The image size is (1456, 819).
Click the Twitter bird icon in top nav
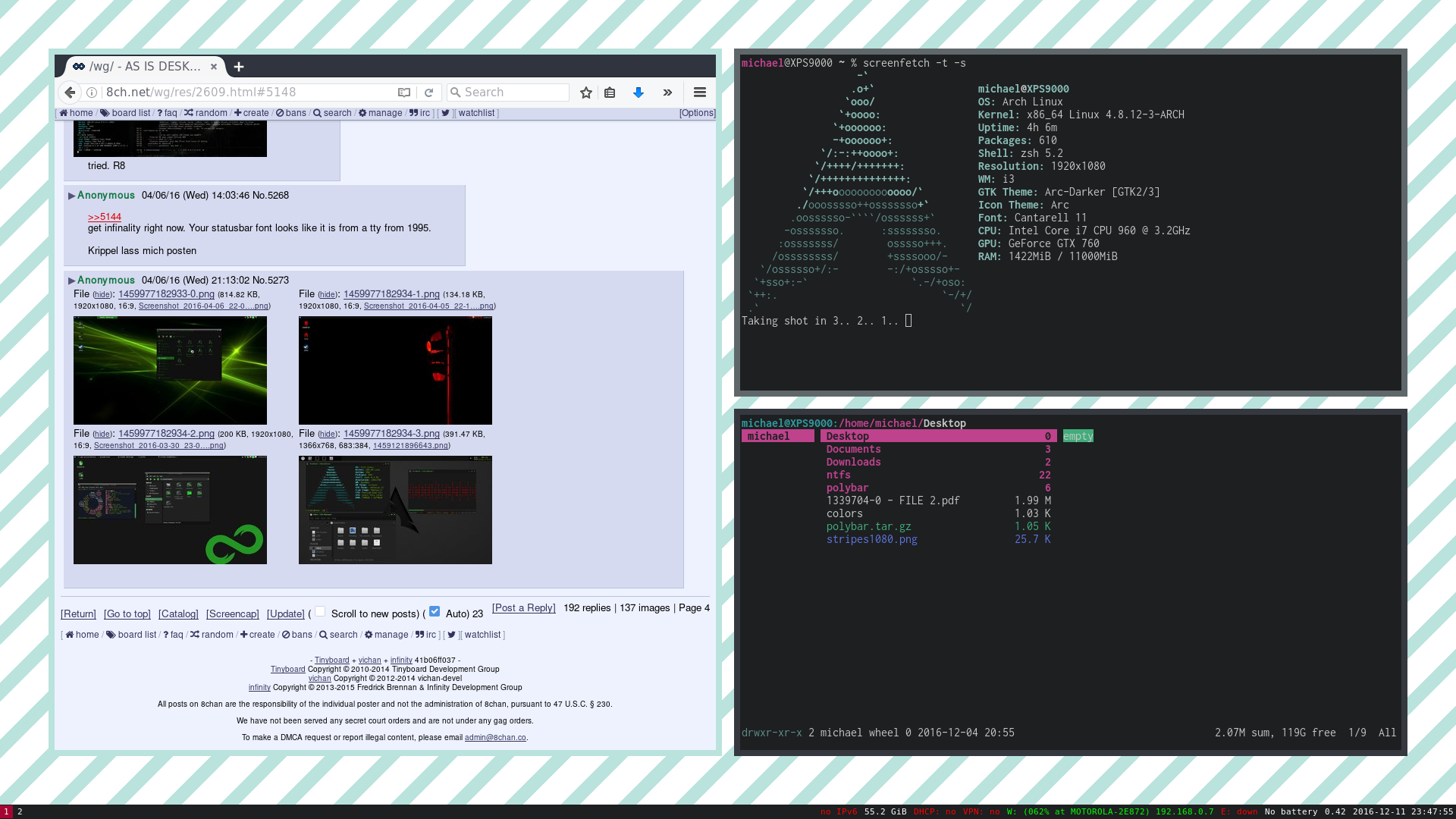coord(445,113)
